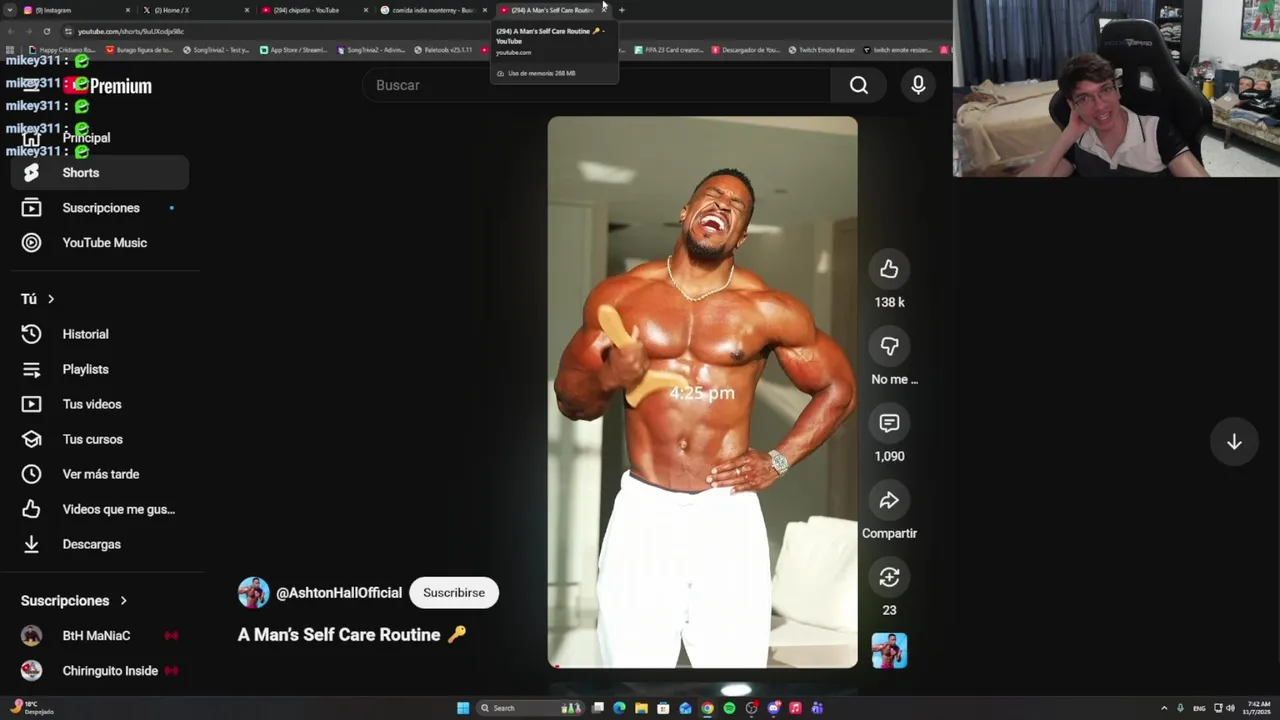This screenshot has height=720, width=1280.
Task: Click the Suscribirse button
Action: pos(454,593)
